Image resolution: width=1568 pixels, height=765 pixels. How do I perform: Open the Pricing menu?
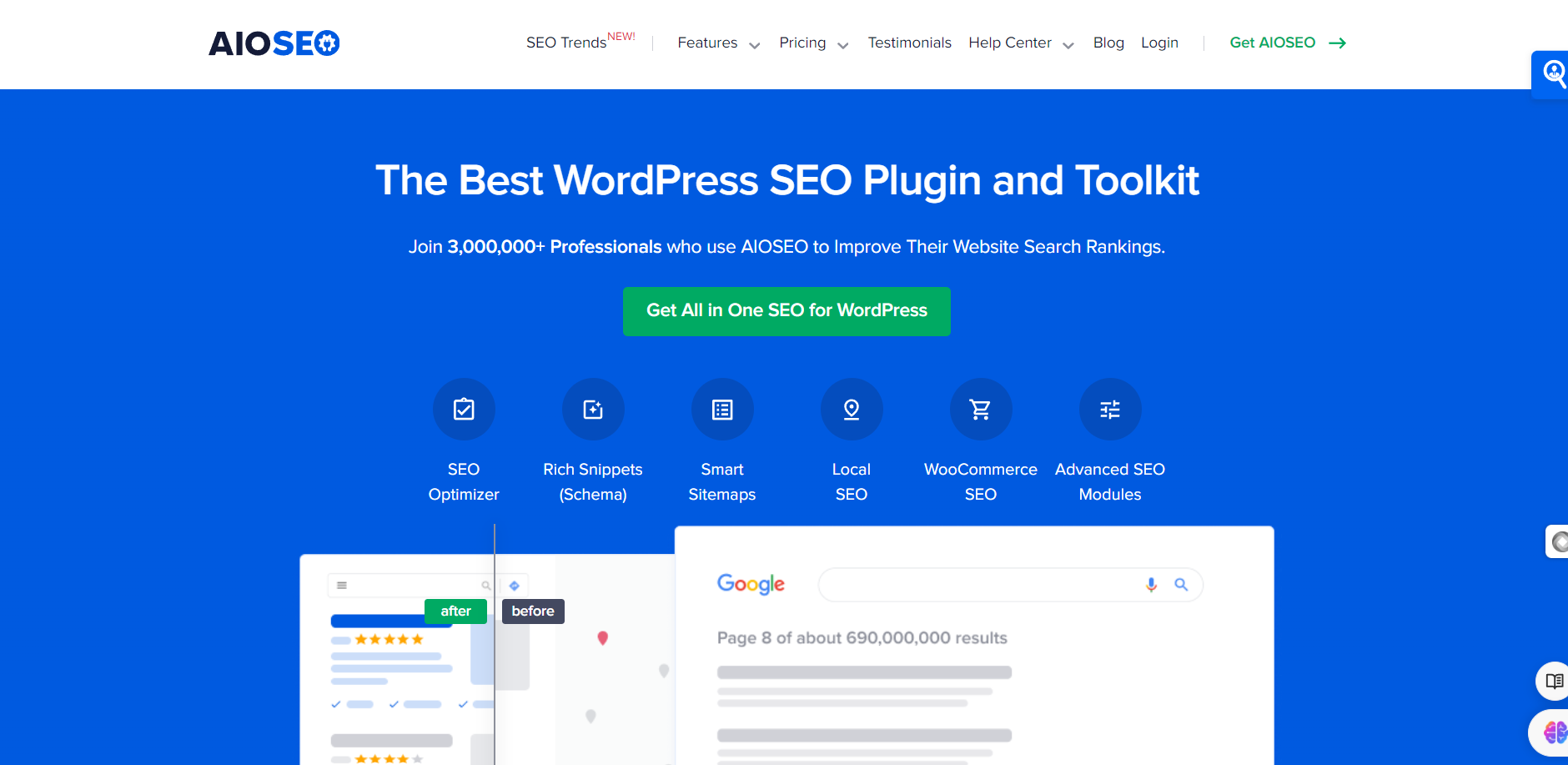pos(802,43)
